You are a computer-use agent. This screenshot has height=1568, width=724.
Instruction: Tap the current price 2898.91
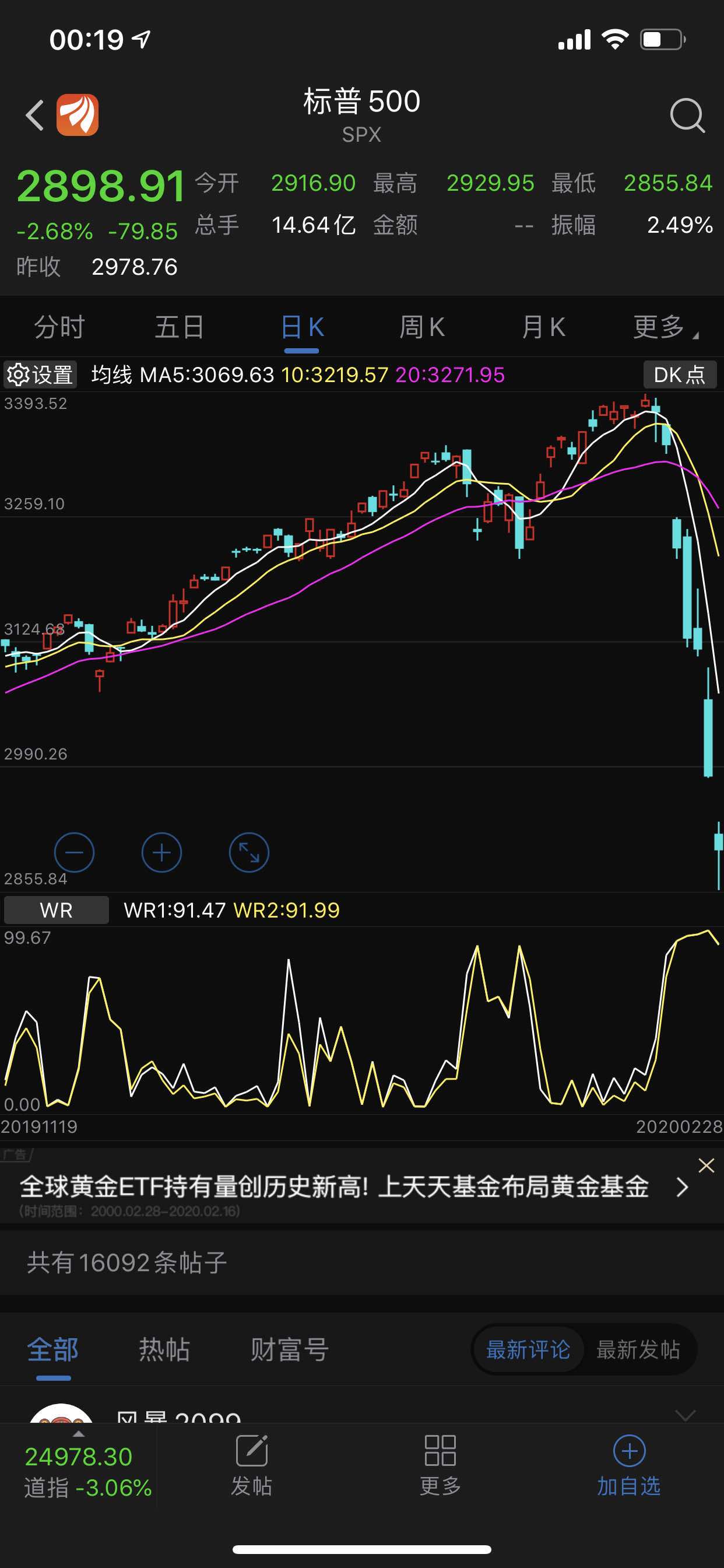[x=101, y=185]
